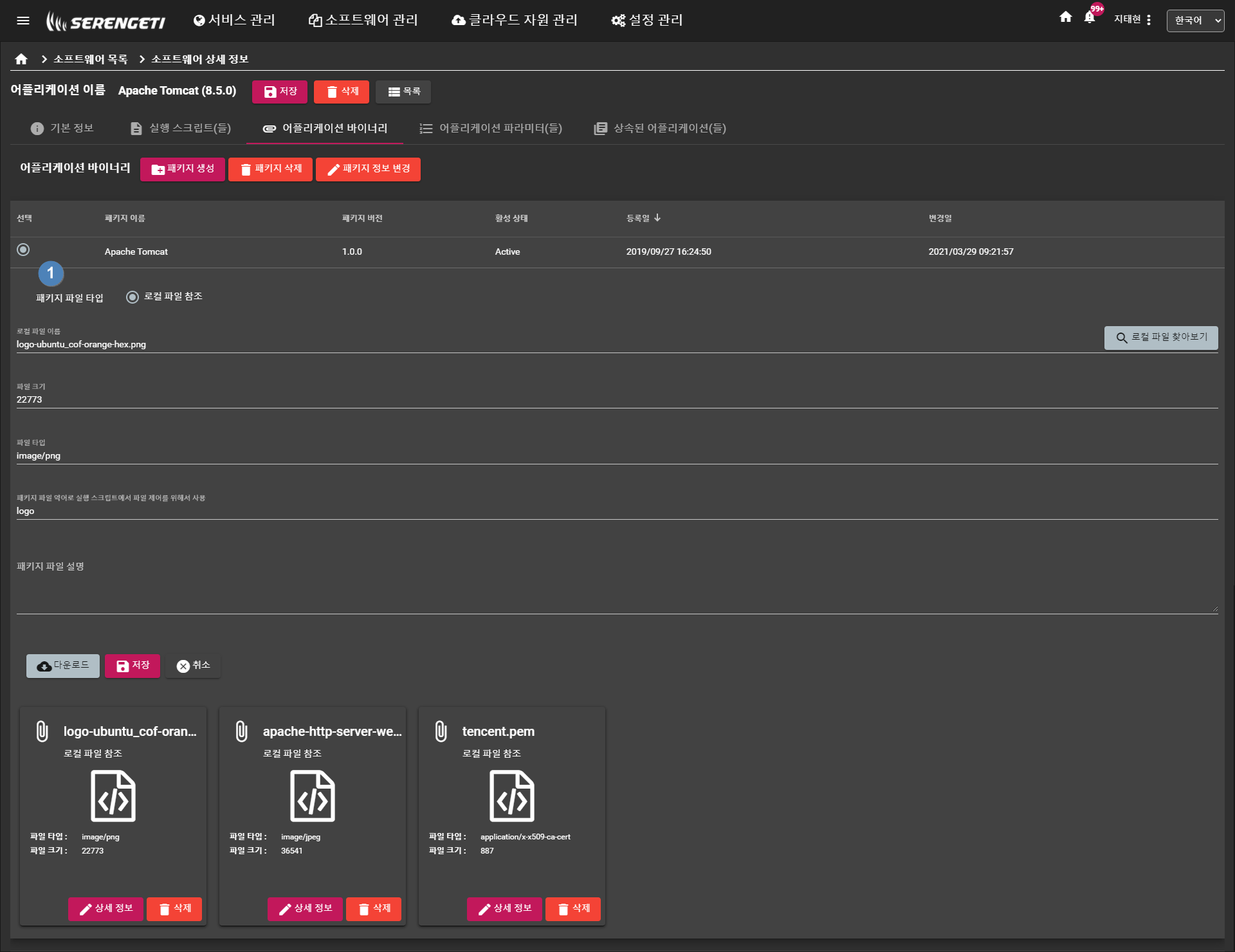Switch to 어플리케이션 바이너리 tab

click(x=325, y=128)
